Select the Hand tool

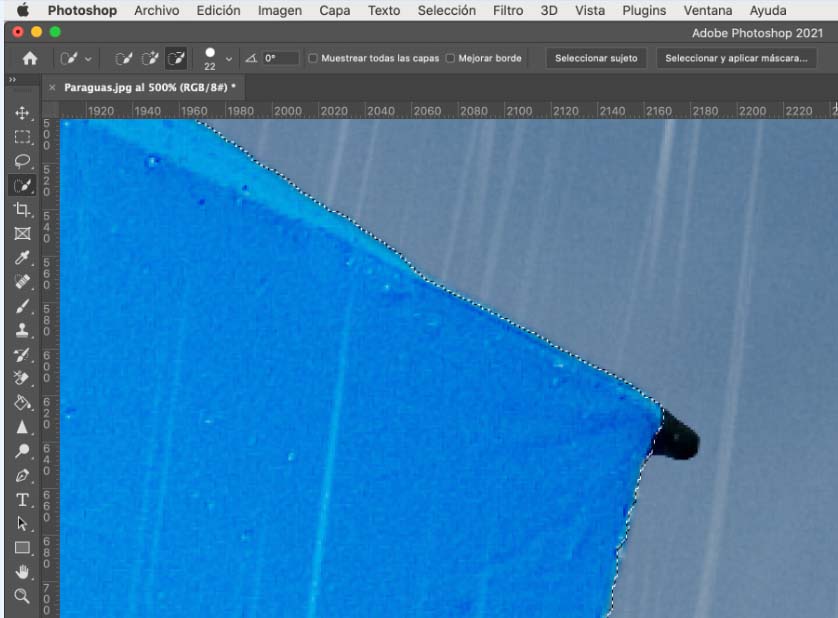tap(22, 572)
